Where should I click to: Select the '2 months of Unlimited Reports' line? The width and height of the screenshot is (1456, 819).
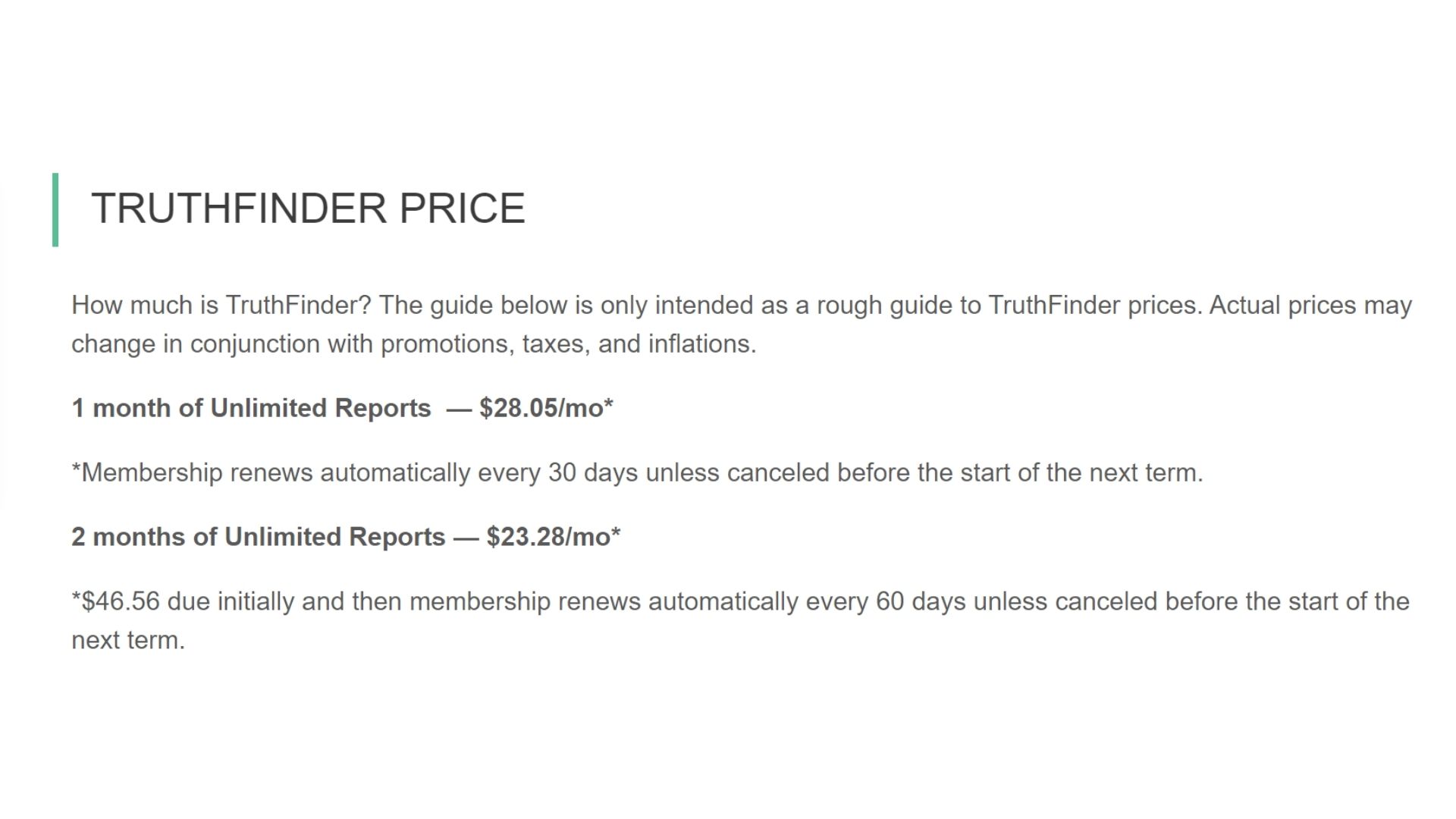(x=258, y=537)
